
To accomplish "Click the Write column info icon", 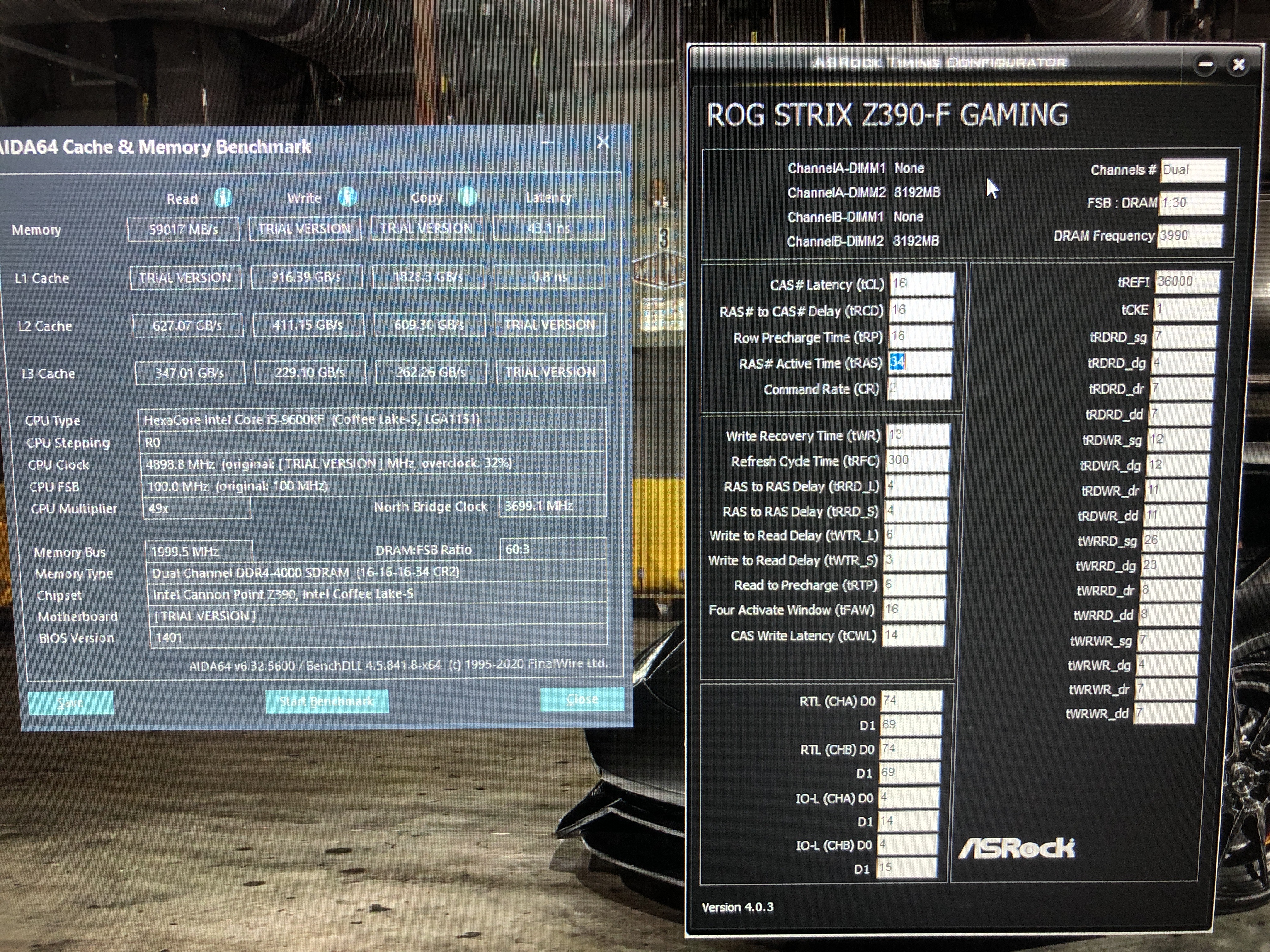I will click(347, 197).
